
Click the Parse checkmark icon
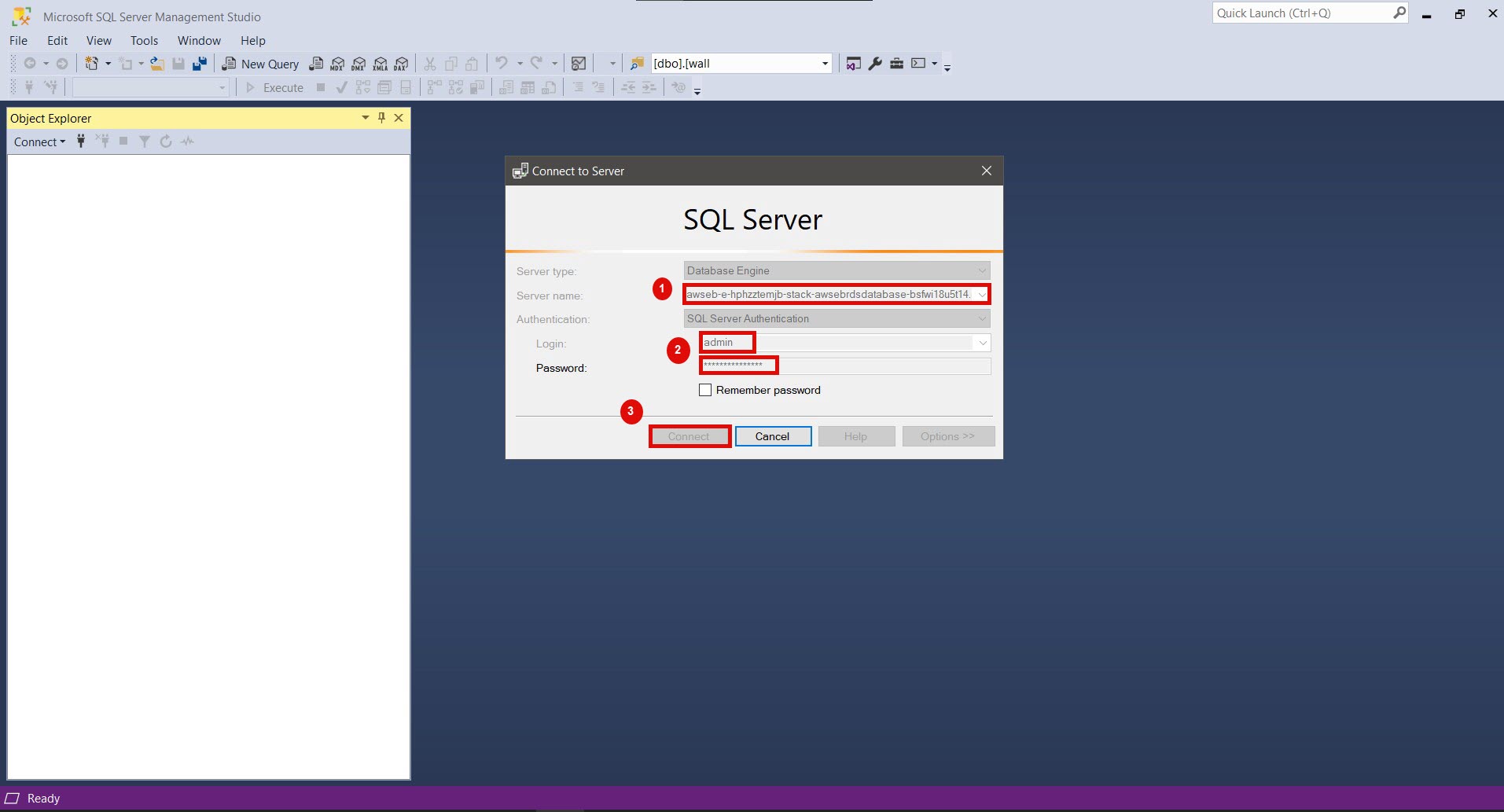[x=341, y=87]
